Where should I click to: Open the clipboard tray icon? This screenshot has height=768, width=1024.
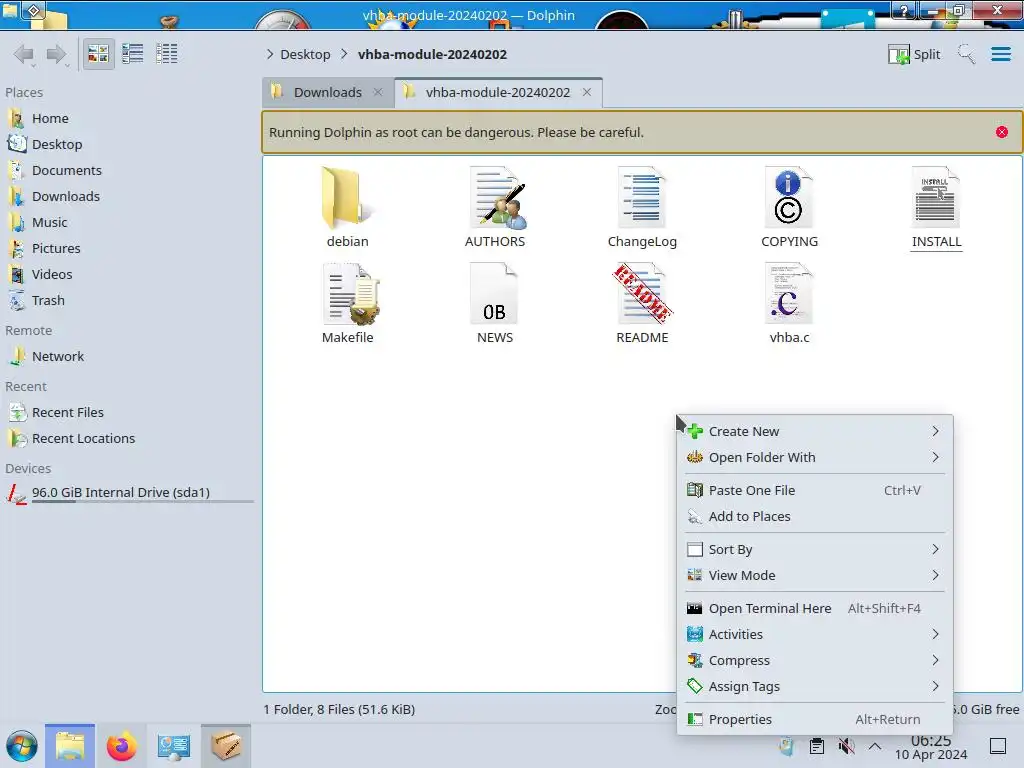pos(816,746)
